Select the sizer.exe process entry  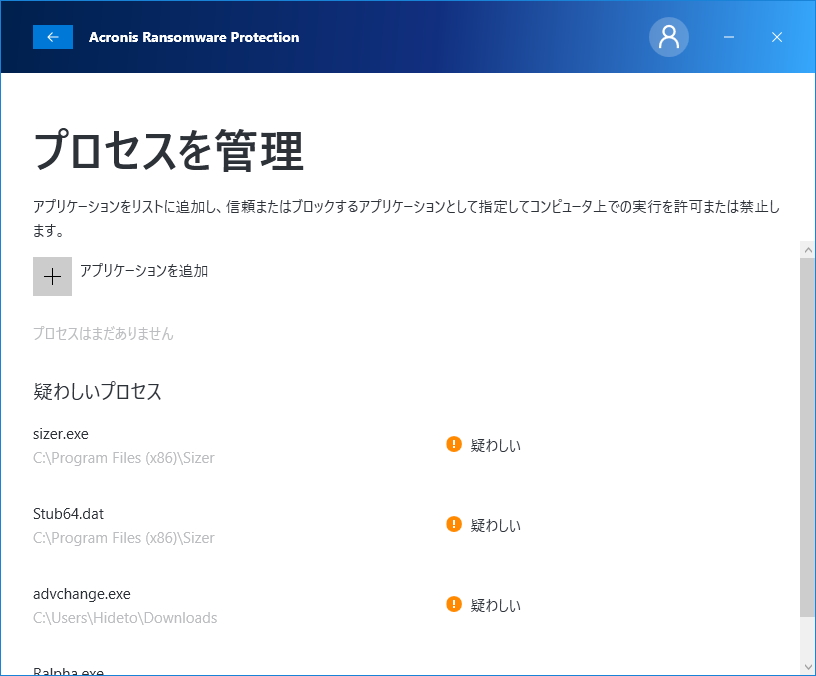tap(60, 434)
